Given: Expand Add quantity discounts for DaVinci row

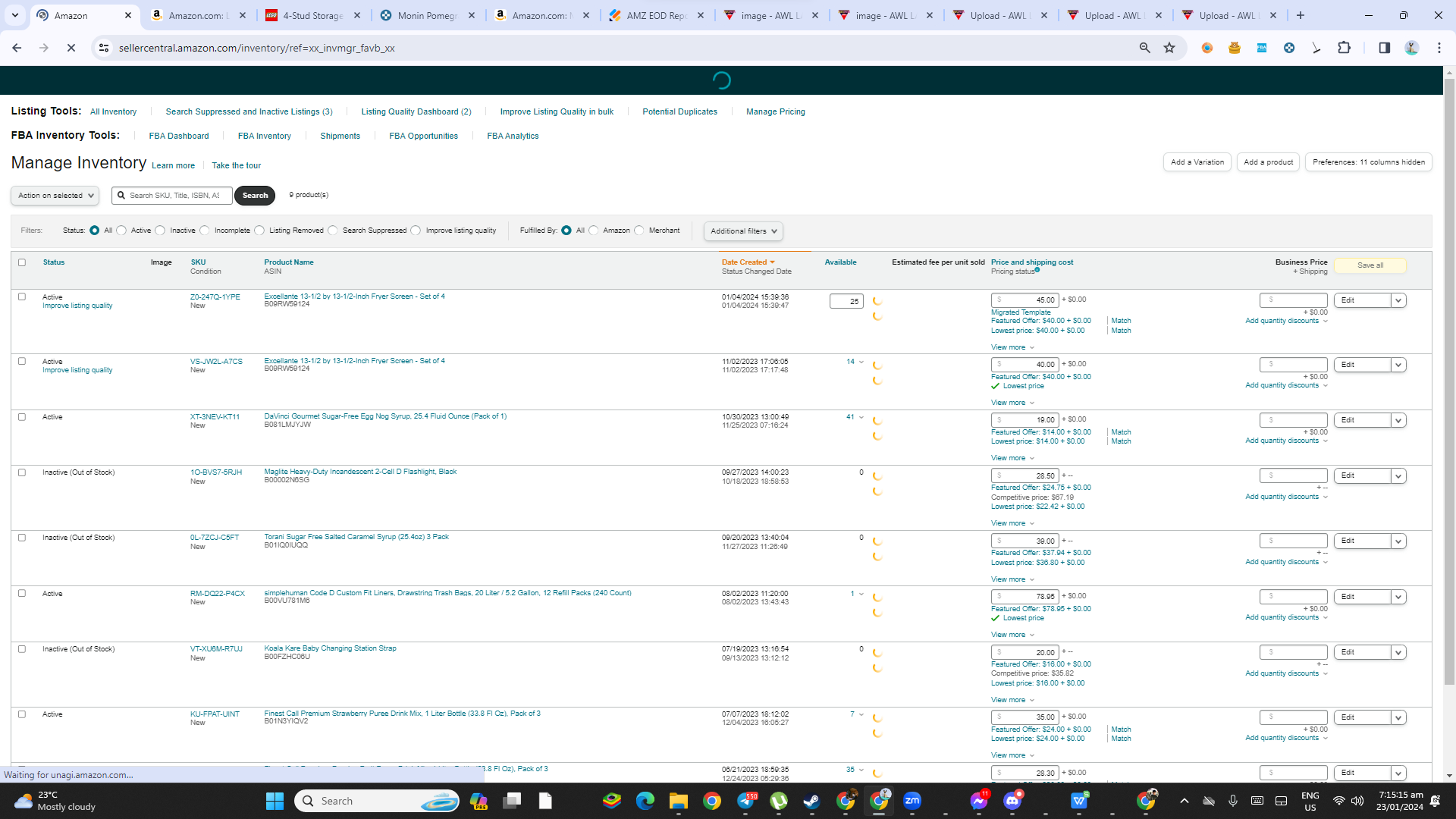Looking at the screenshot, I should tap(1287, 441).
